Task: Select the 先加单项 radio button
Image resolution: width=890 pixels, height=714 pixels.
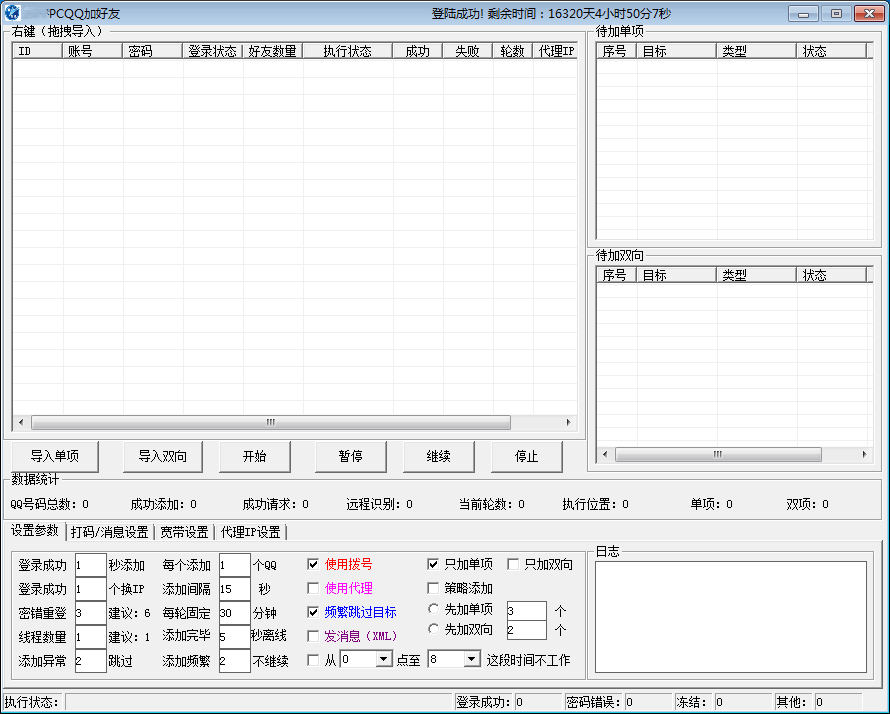Action: point(433,609)
